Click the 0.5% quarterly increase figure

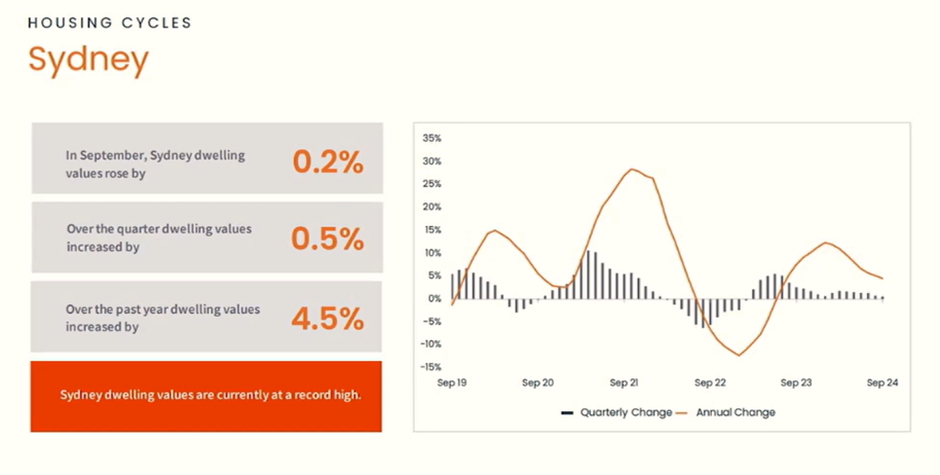[327, 238]
